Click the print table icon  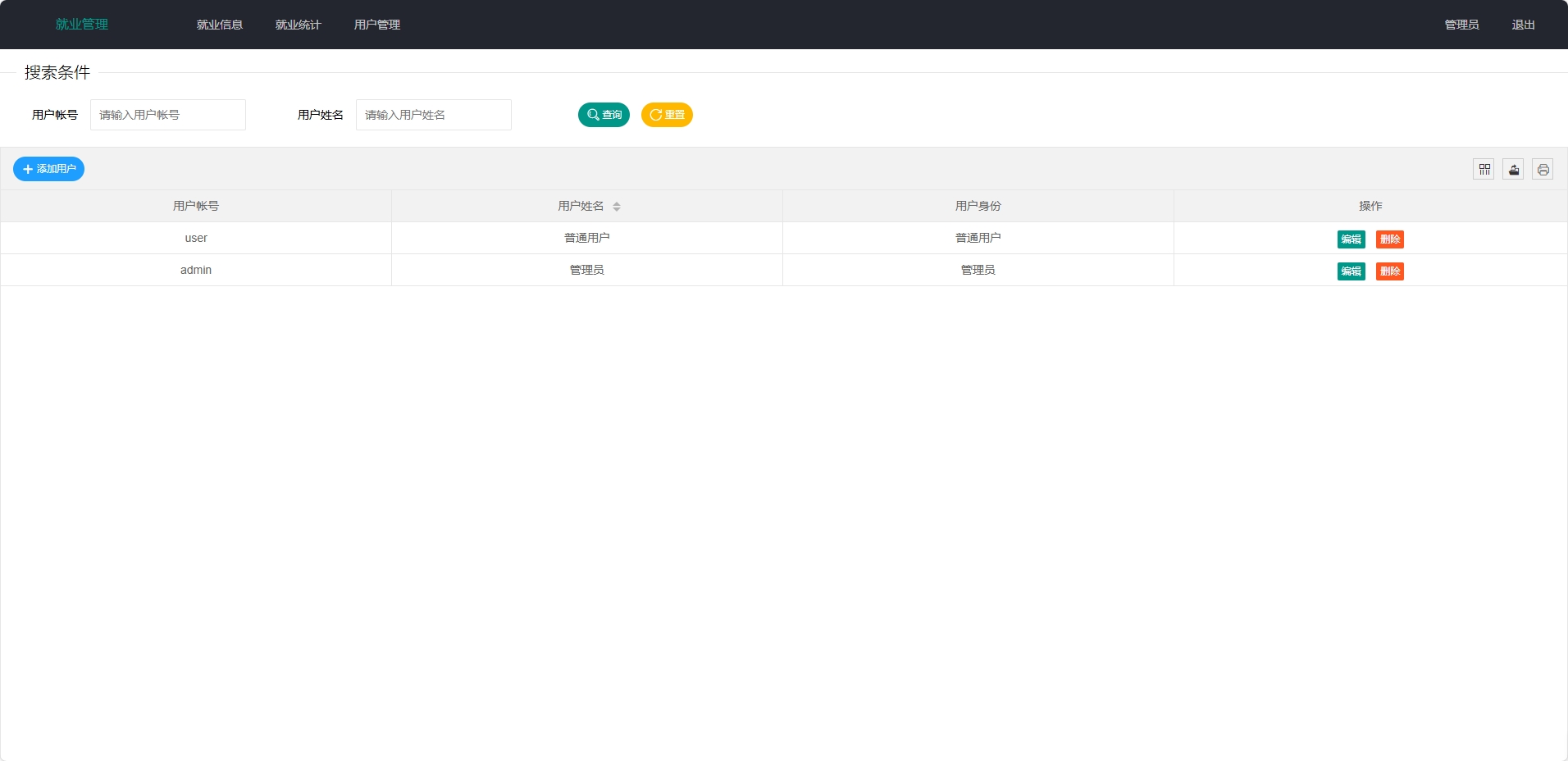coord(1543,169)
